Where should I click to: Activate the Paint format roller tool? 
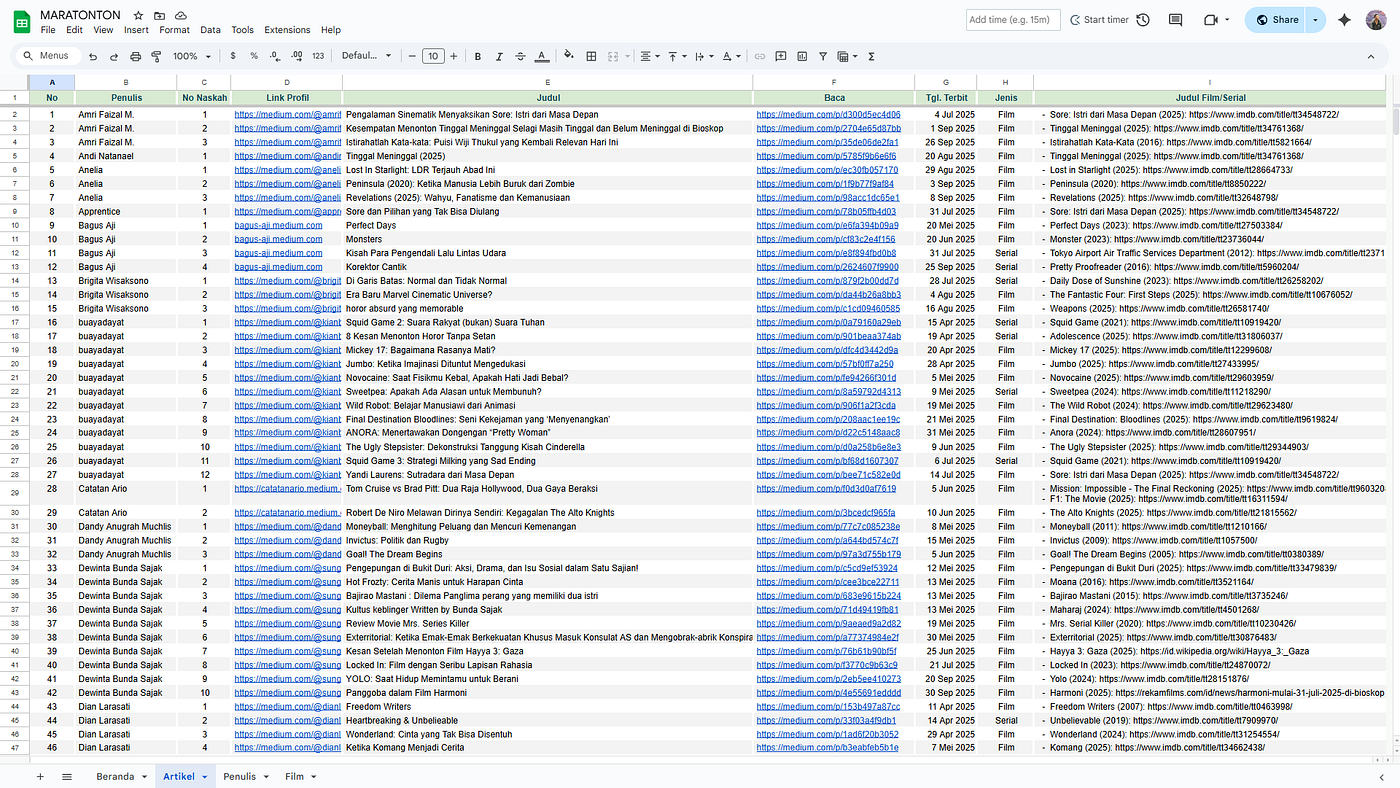click(156, 56)
